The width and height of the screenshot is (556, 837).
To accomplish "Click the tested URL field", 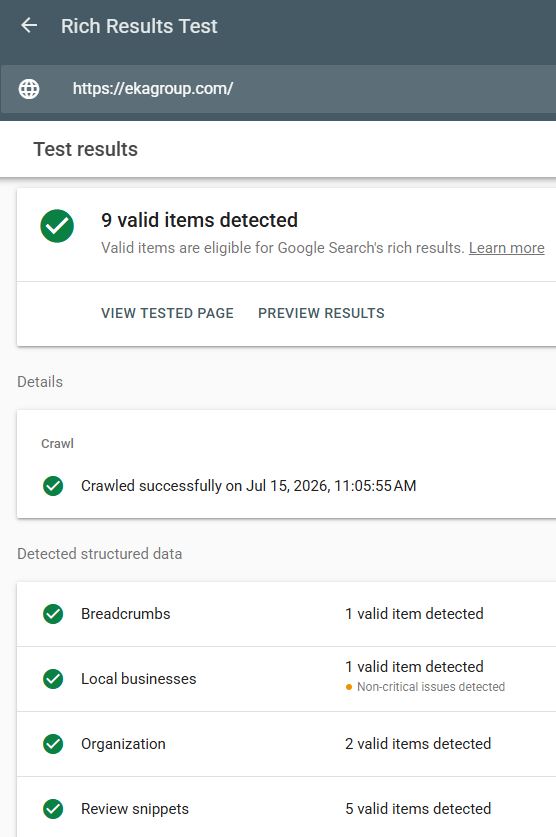I will (x=279, y=89).
